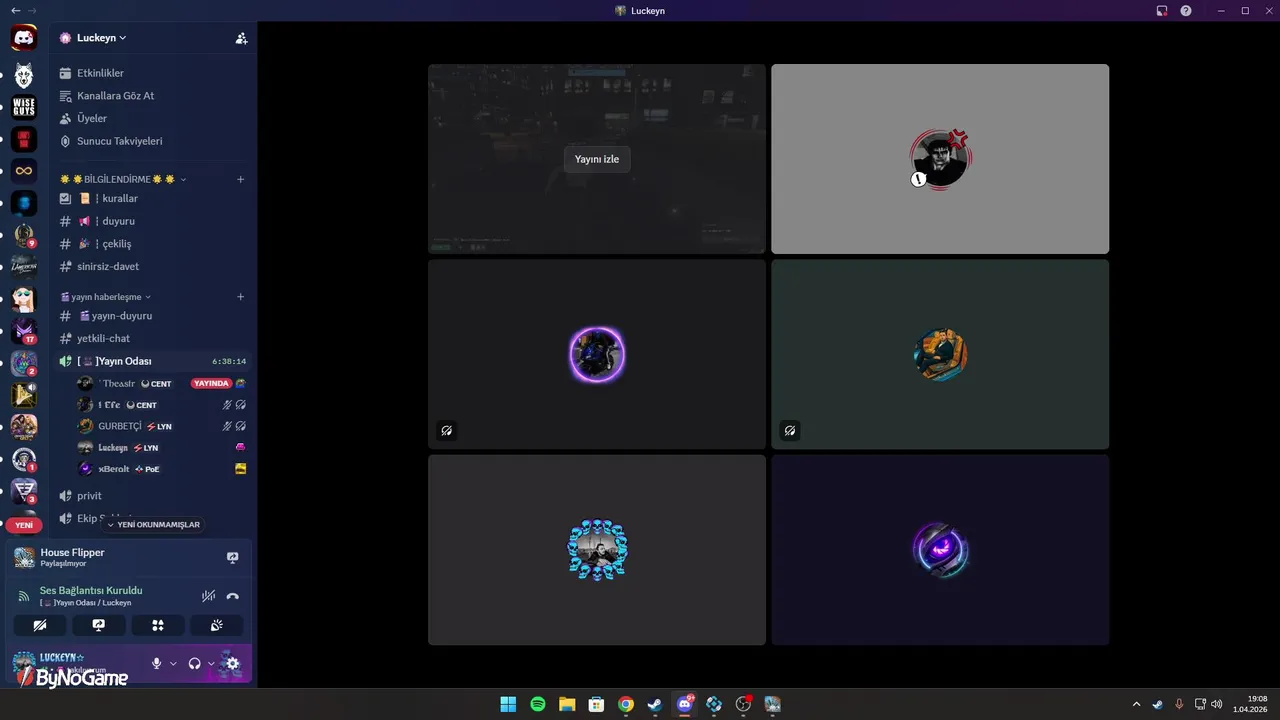The image size is (1280, 720).
Task: Click the YAYINDA live badge
Action: pos(211,383)
